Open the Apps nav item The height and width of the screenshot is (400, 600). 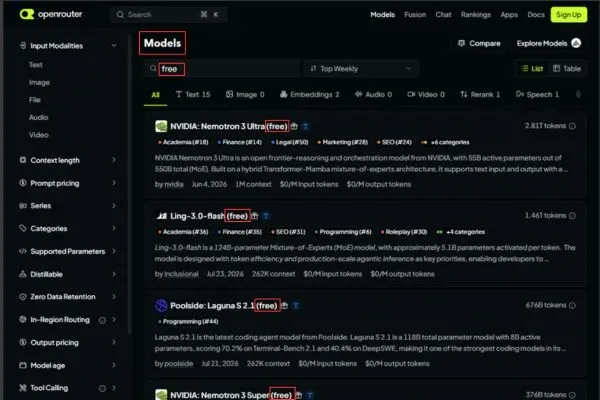509,15
